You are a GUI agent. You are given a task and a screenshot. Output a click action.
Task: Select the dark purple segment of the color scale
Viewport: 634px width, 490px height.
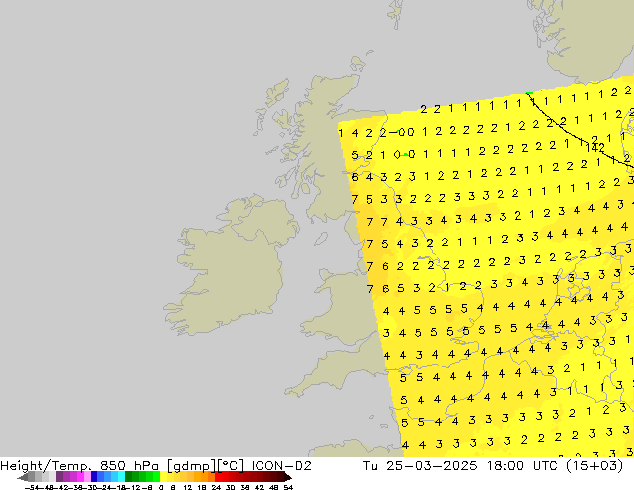point(59,477)
